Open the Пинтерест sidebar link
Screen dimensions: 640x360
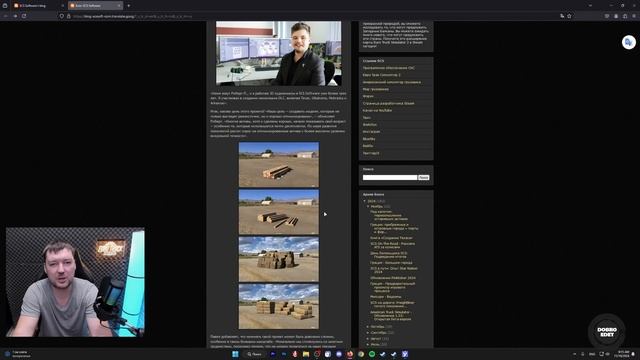coord(371,153)
